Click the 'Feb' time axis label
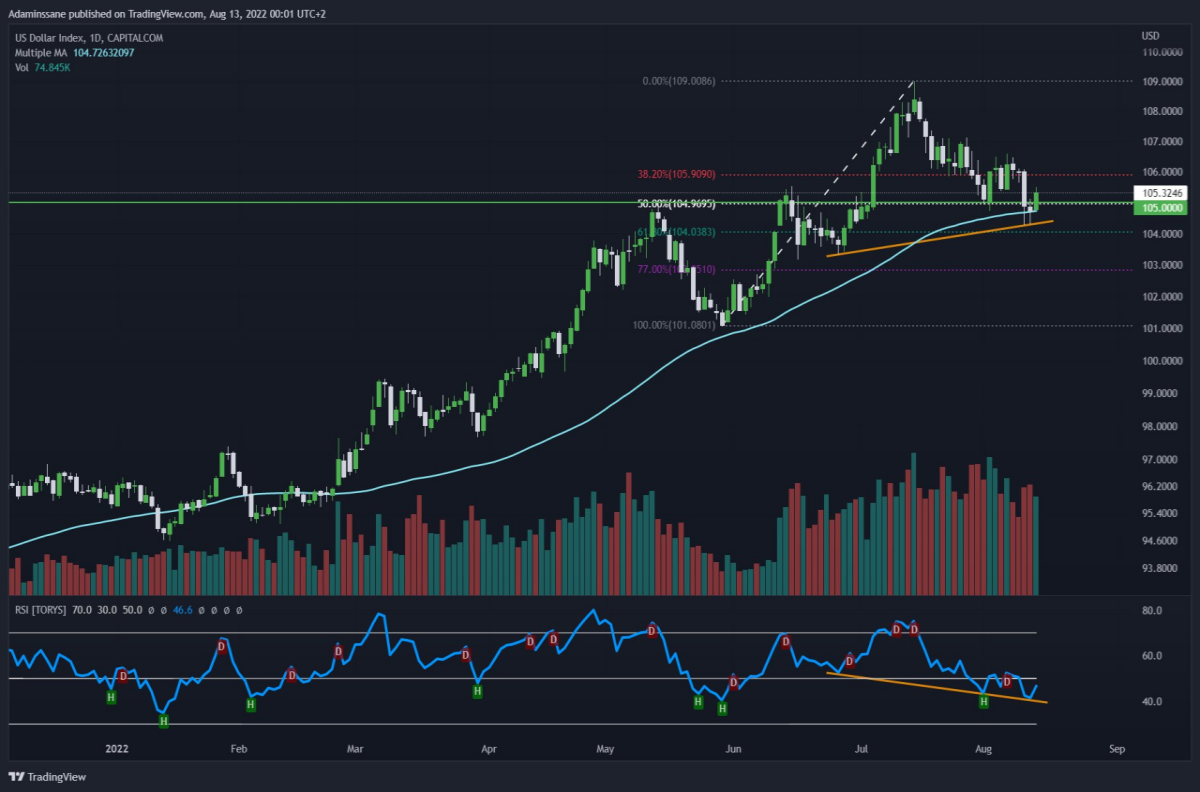 (238, 748)
